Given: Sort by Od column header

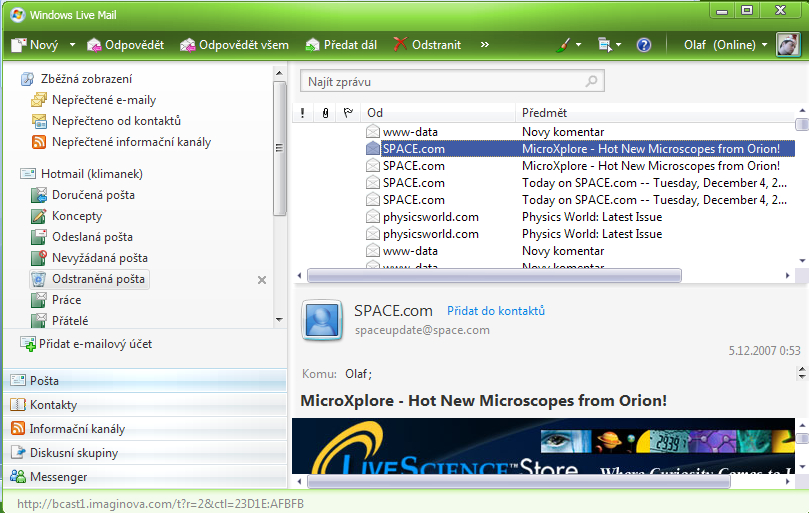Looking at the screenshot, I should [438, 113].
